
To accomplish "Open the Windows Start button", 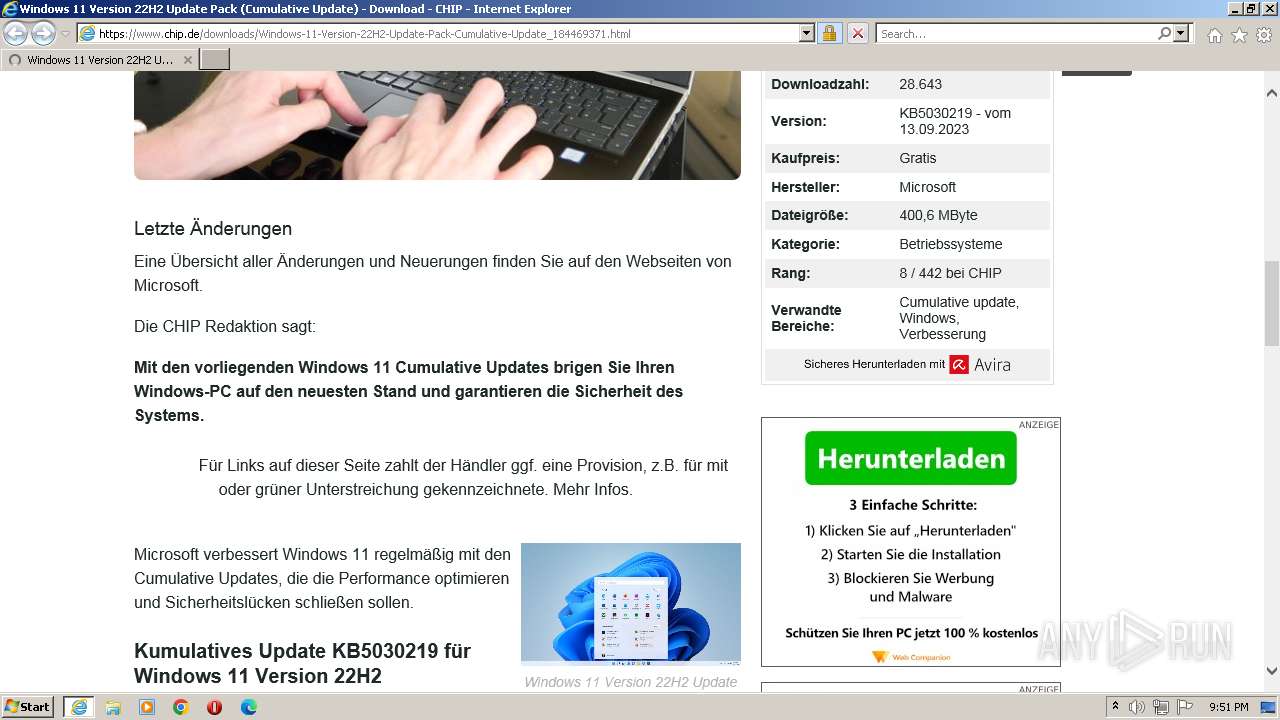I will point(28,707).
